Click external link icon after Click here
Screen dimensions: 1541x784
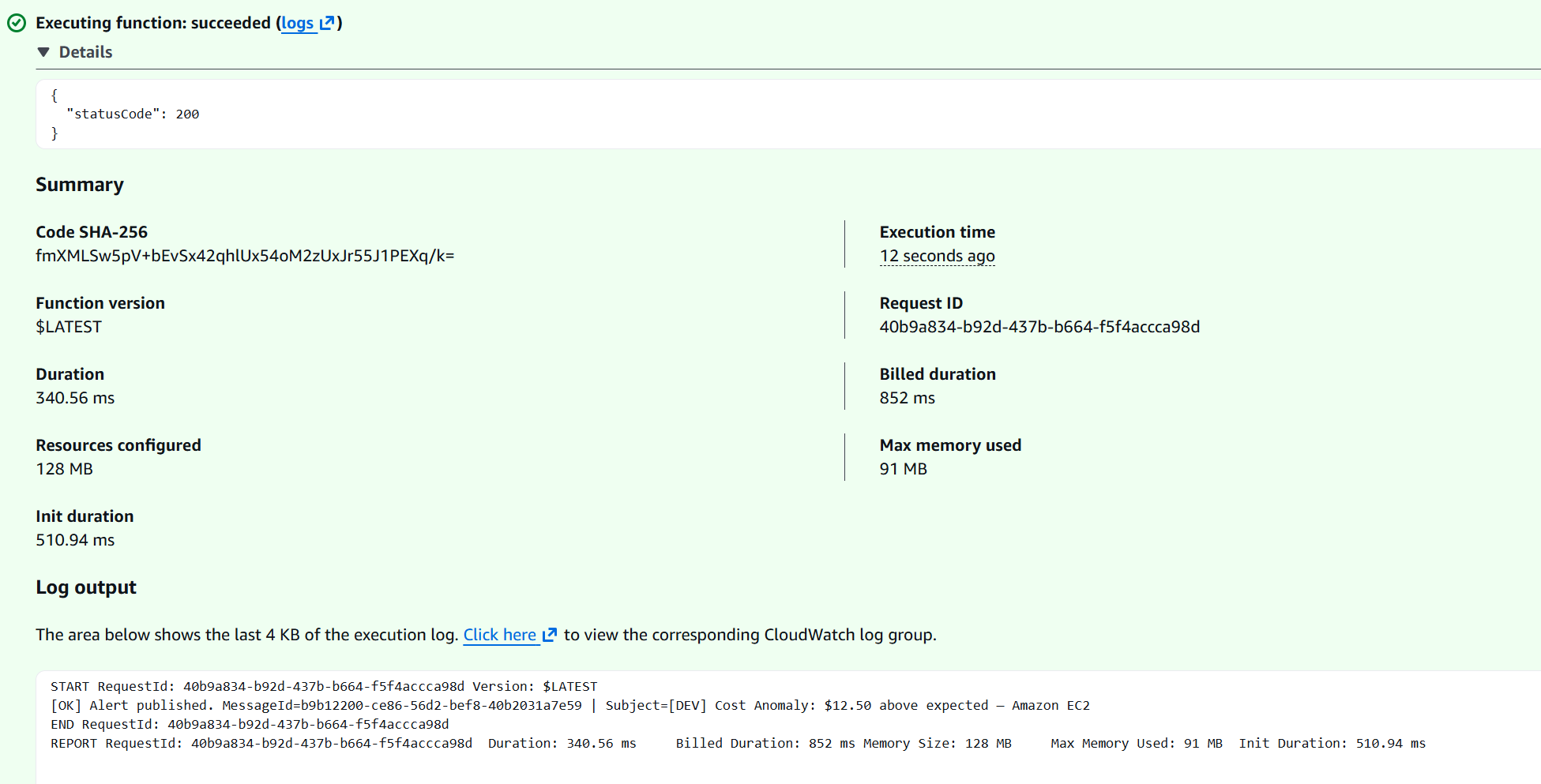point(550,635)
